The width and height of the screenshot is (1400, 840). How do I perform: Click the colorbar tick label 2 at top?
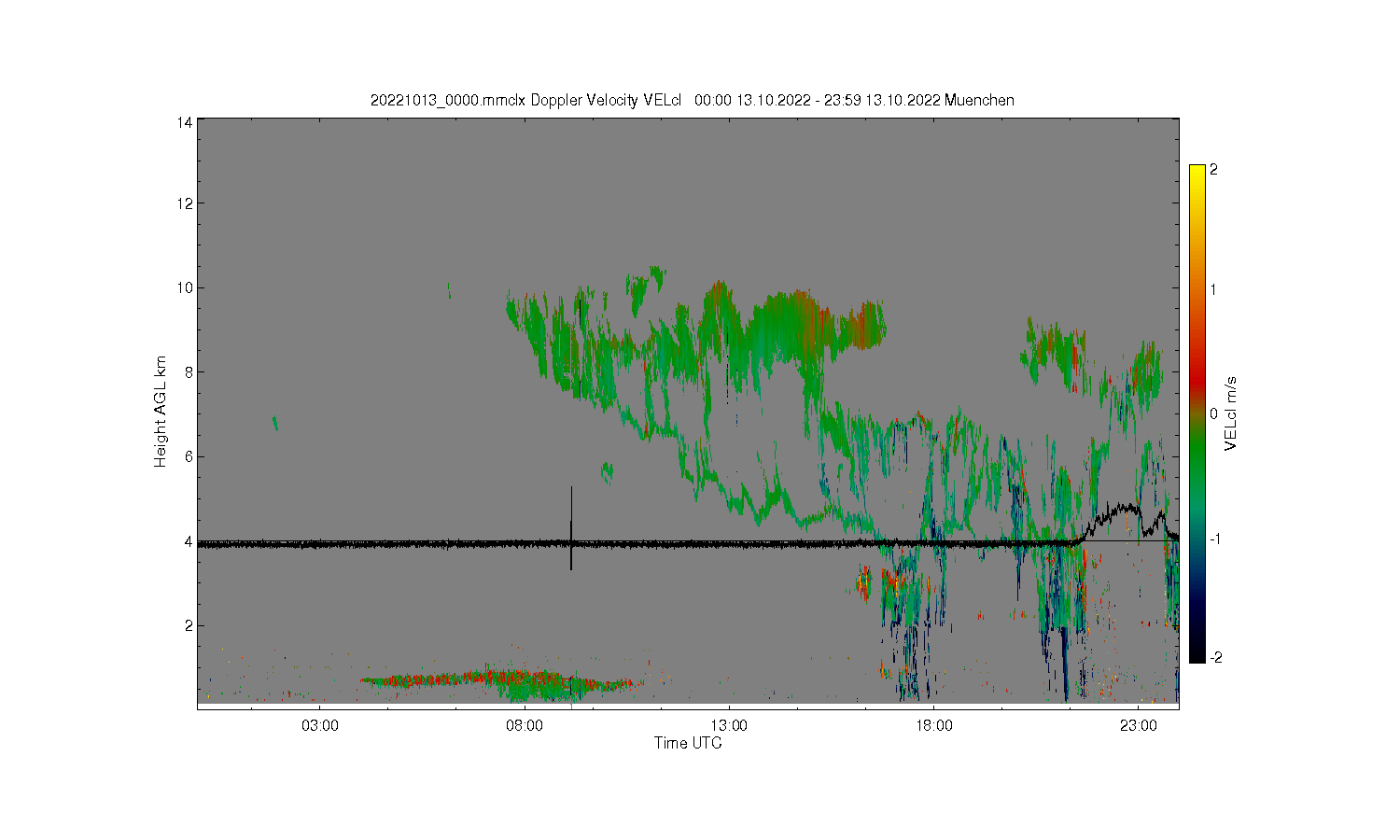tap(1213, 170)
